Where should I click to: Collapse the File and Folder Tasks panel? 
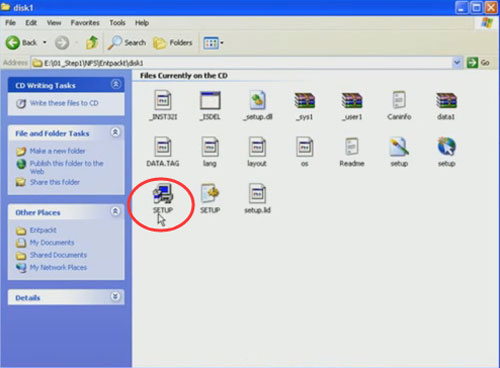click(x=115, y=132)
